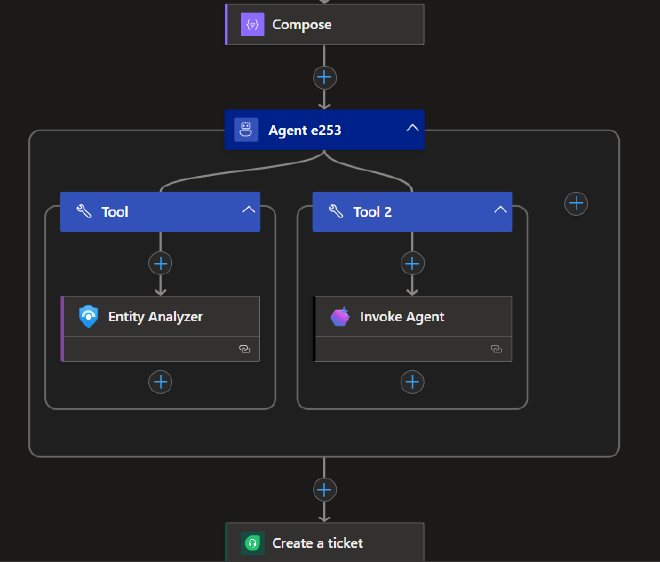Insert a step above Create a ticket
Viewport: 660px width, 562px height.
pyautogui.click(x=324, y=489)
